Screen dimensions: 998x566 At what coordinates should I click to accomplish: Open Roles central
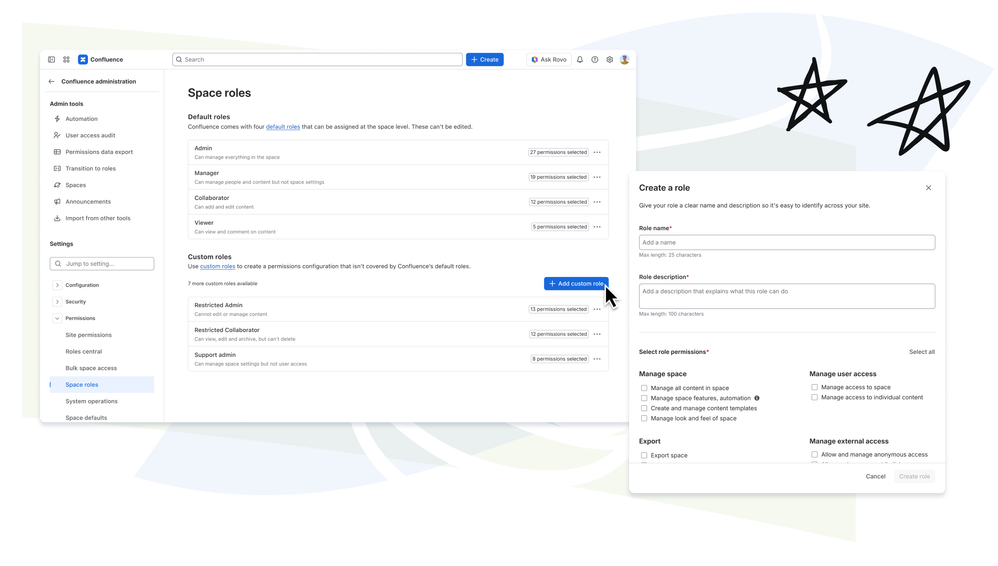pos(83,351)
